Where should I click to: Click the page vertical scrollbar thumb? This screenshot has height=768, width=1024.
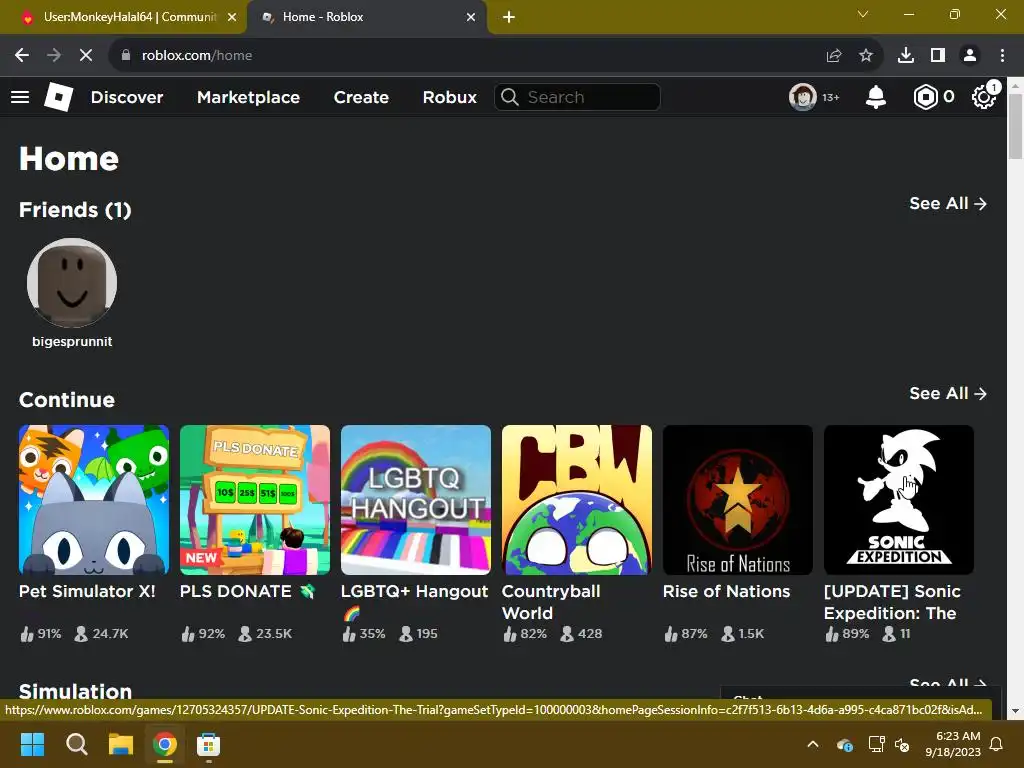click(x=1016, y=126)
